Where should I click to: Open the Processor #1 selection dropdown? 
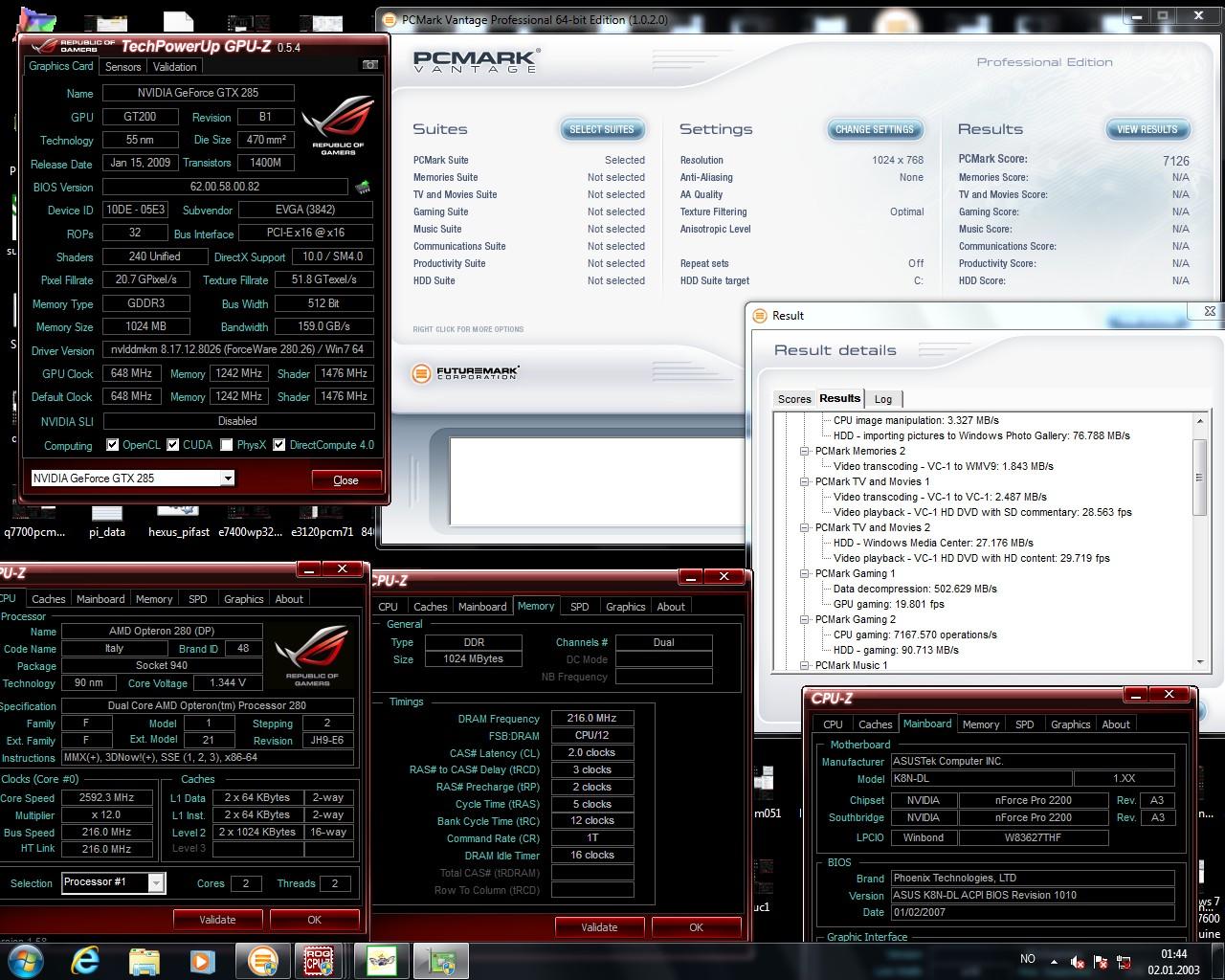click(156, 882)
